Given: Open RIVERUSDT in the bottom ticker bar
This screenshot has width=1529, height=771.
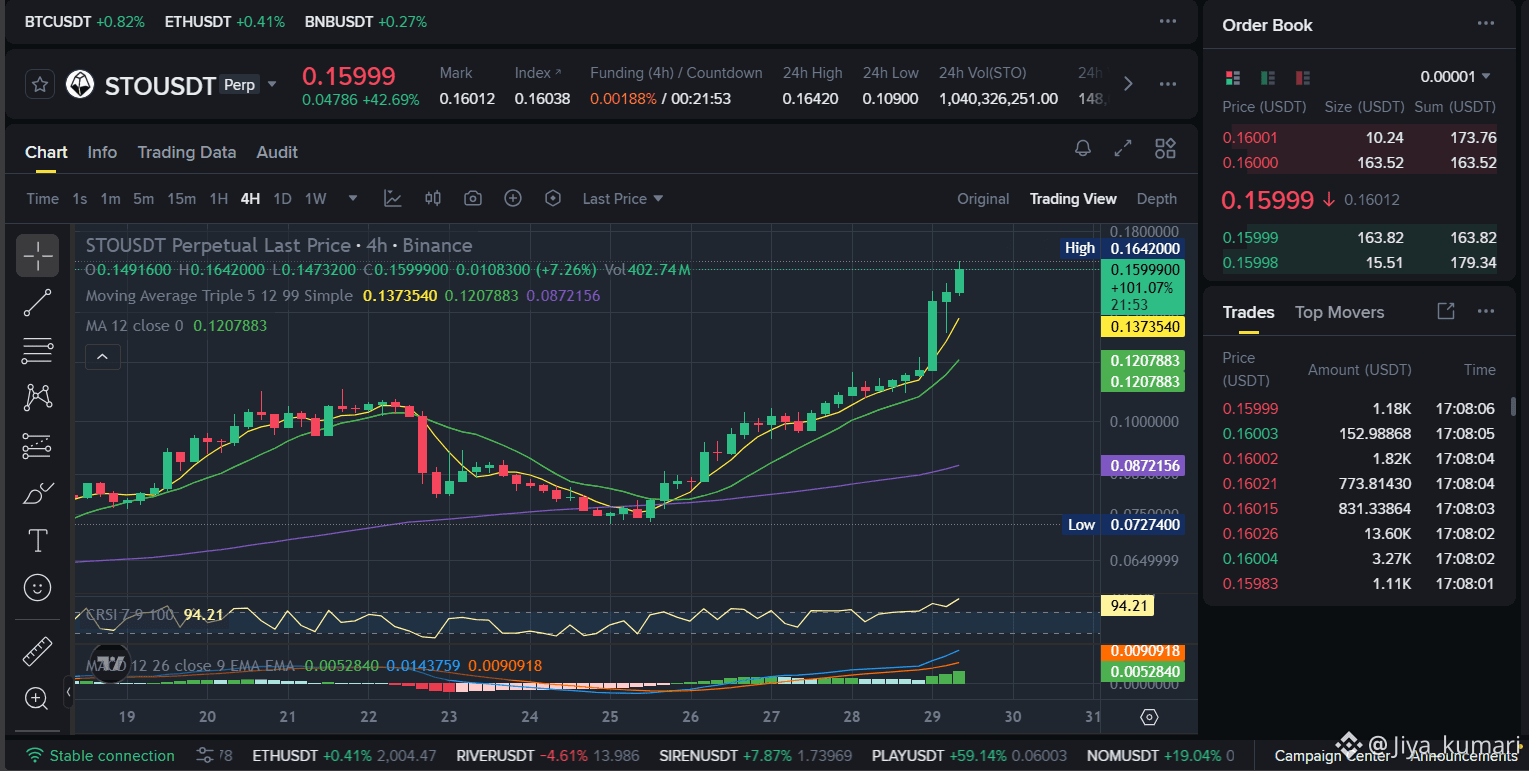Looking at the screenshot, I should 548,755.
